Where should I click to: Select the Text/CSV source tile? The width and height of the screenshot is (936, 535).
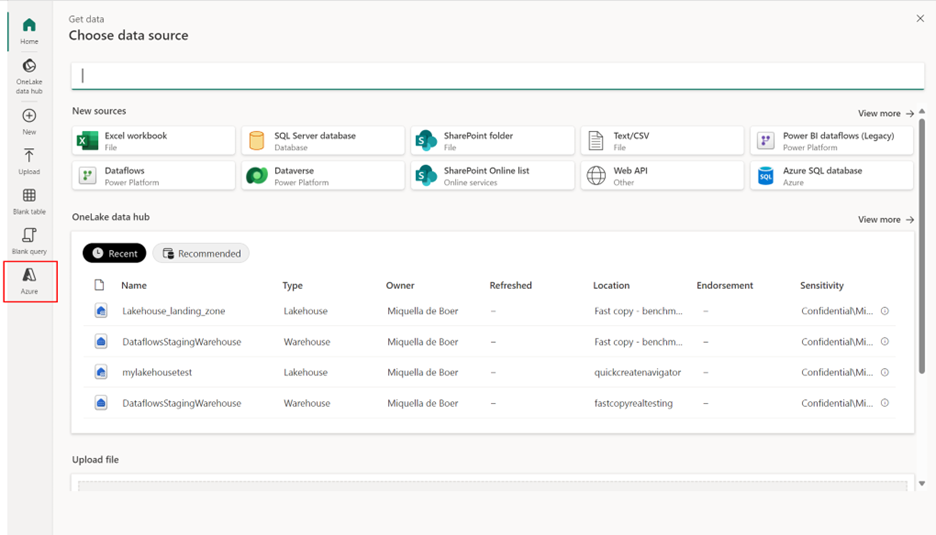(662, 141)
